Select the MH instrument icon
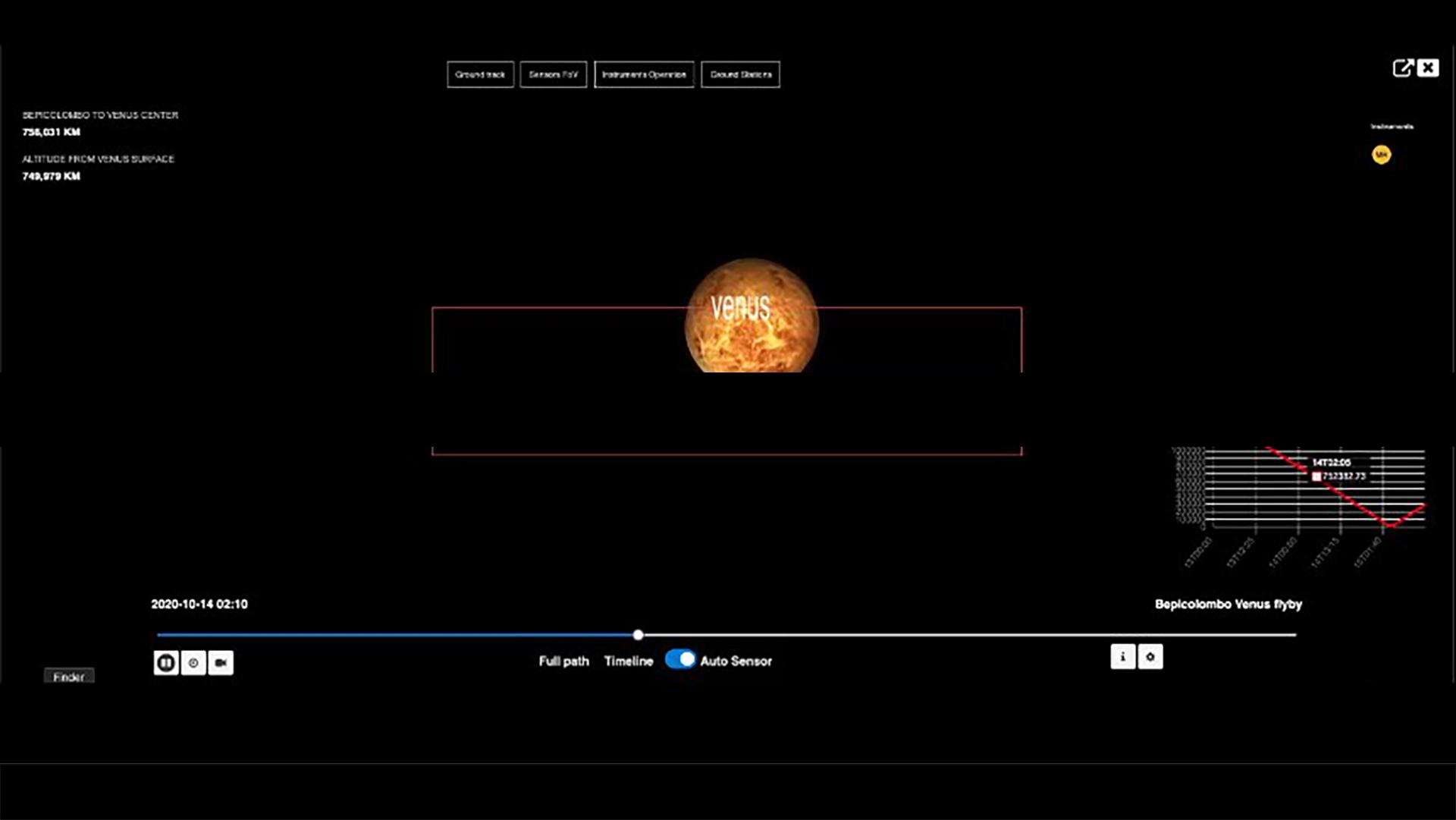1456x820 pixels. coord(1382,155)
